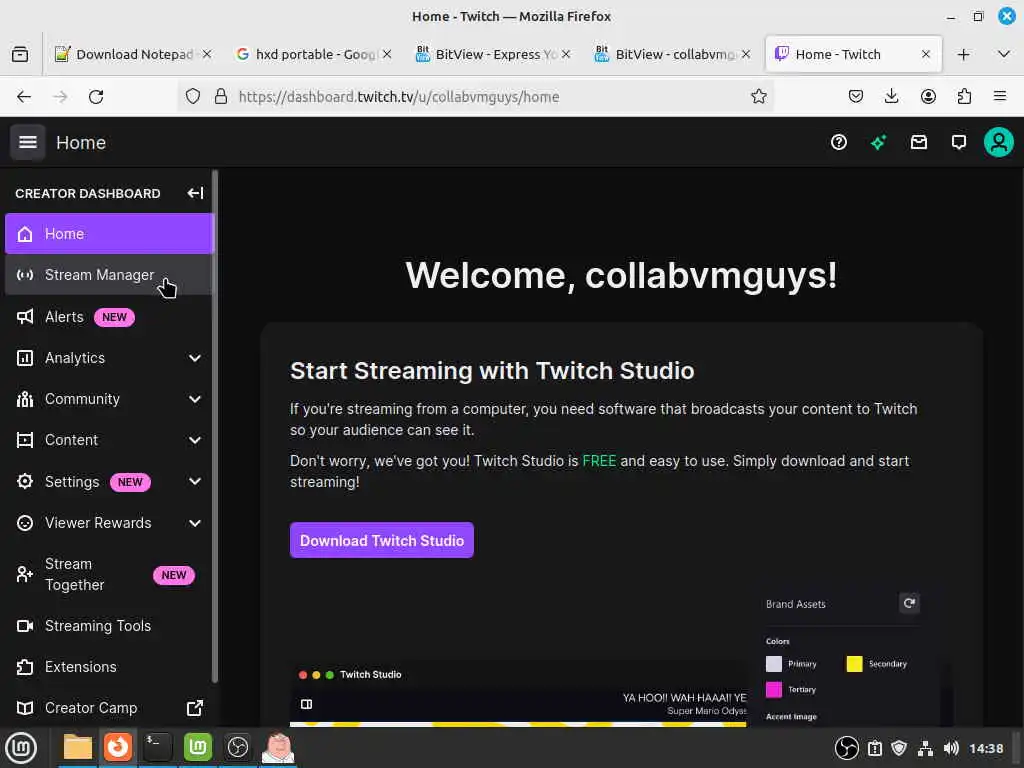Close the hxd portable tab

(x=387, y=54)
